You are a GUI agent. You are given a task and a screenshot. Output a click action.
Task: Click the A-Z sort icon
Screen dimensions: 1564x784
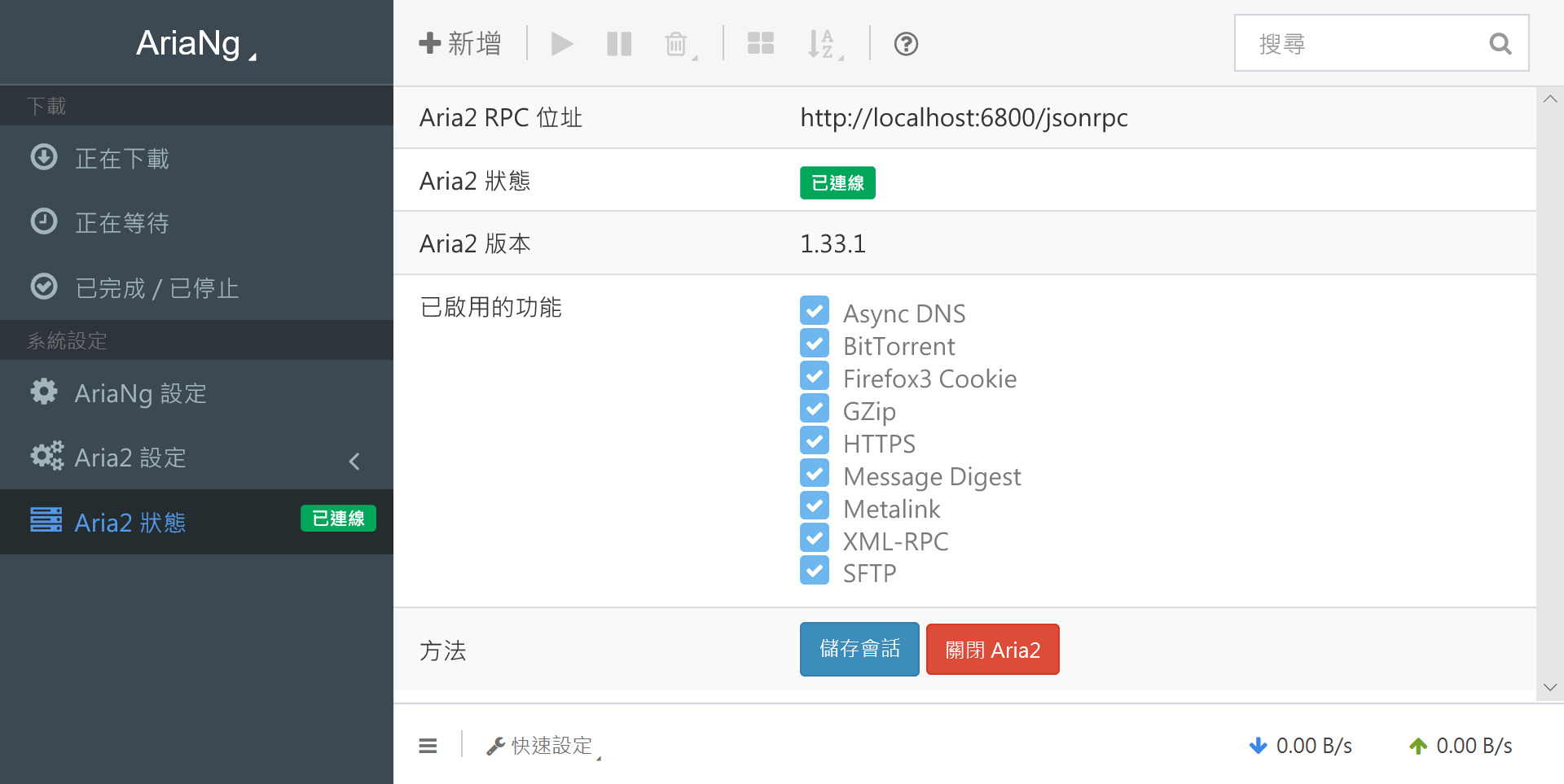point(821,43)
